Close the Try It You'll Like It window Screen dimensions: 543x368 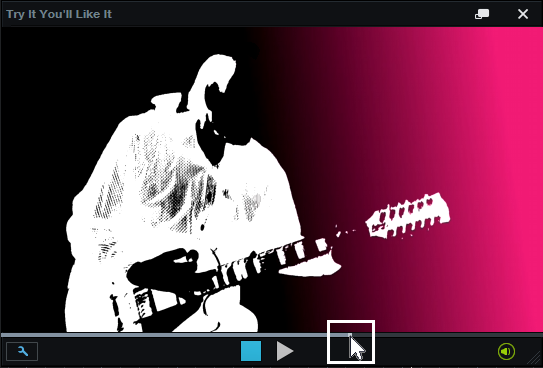coord(523,14)
